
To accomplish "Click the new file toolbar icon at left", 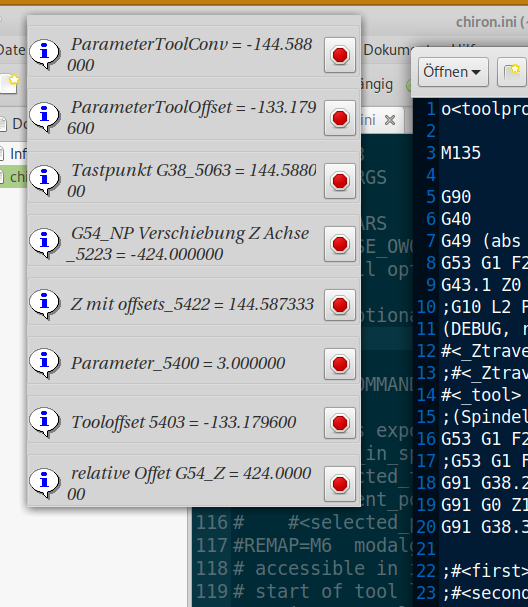I will pos(10,84).
